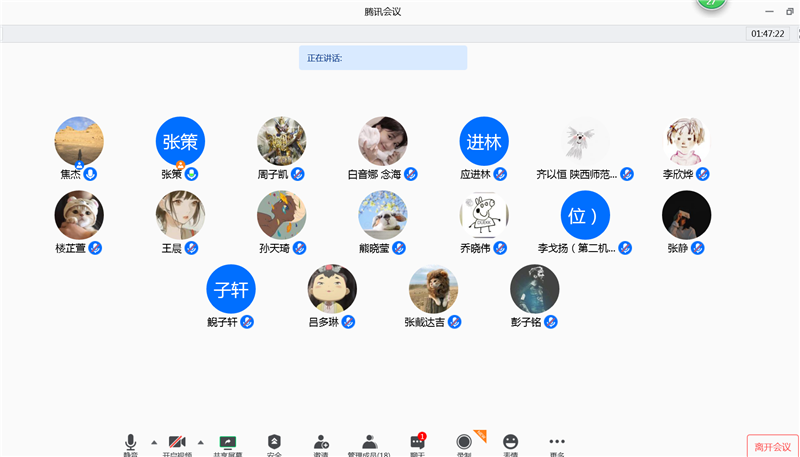Click the meeting timer 01:47:22
Screen dimensions: 800x457
pos(767,33)
